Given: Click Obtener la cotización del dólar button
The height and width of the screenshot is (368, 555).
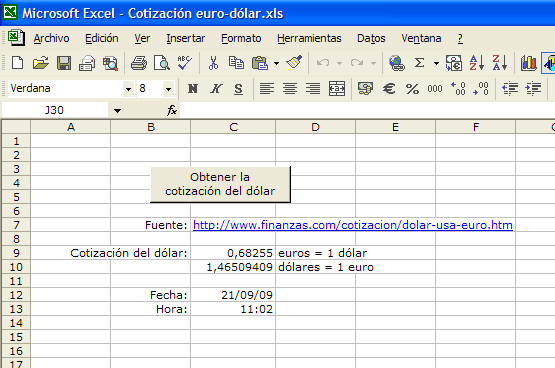Looking at the screenshot, I should tap(220, 184).
